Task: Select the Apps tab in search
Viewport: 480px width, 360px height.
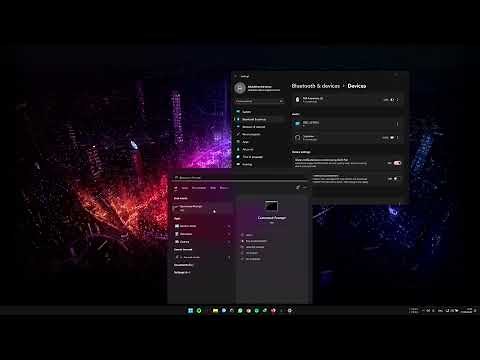Action: coord(185,188)
